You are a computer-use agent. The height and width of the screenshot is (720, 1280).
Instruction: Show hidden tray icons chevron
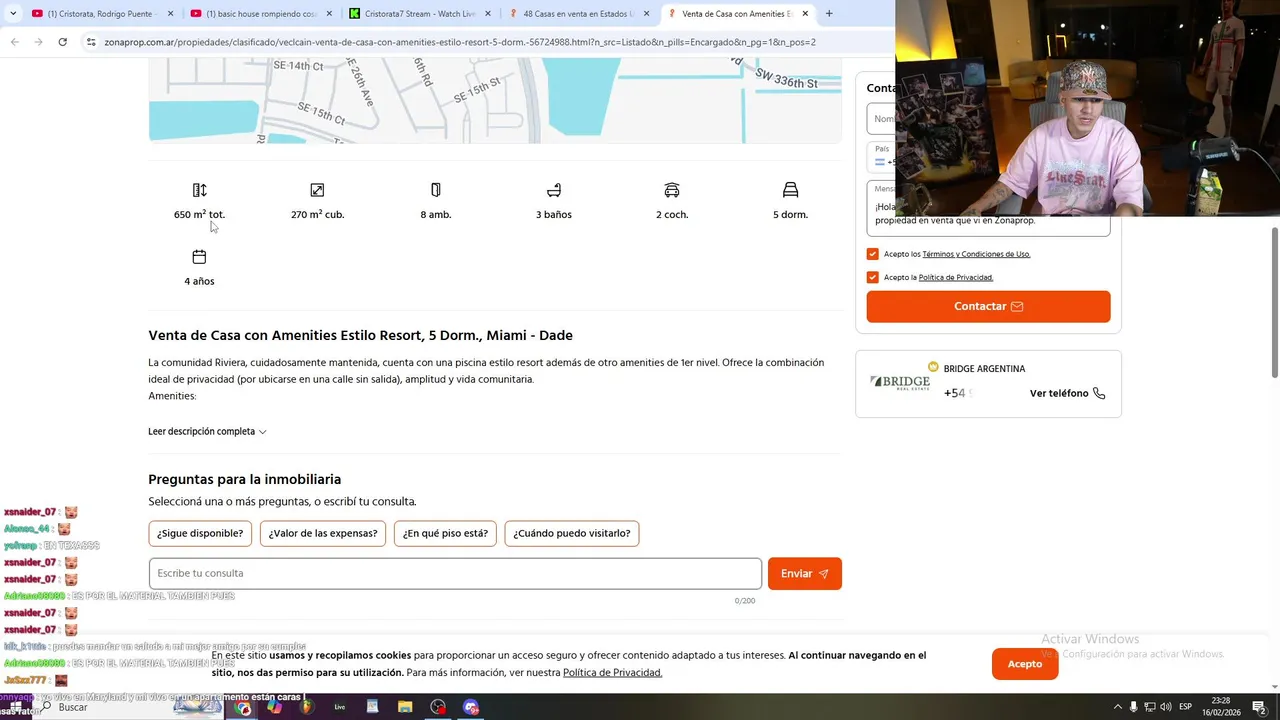1118,707
